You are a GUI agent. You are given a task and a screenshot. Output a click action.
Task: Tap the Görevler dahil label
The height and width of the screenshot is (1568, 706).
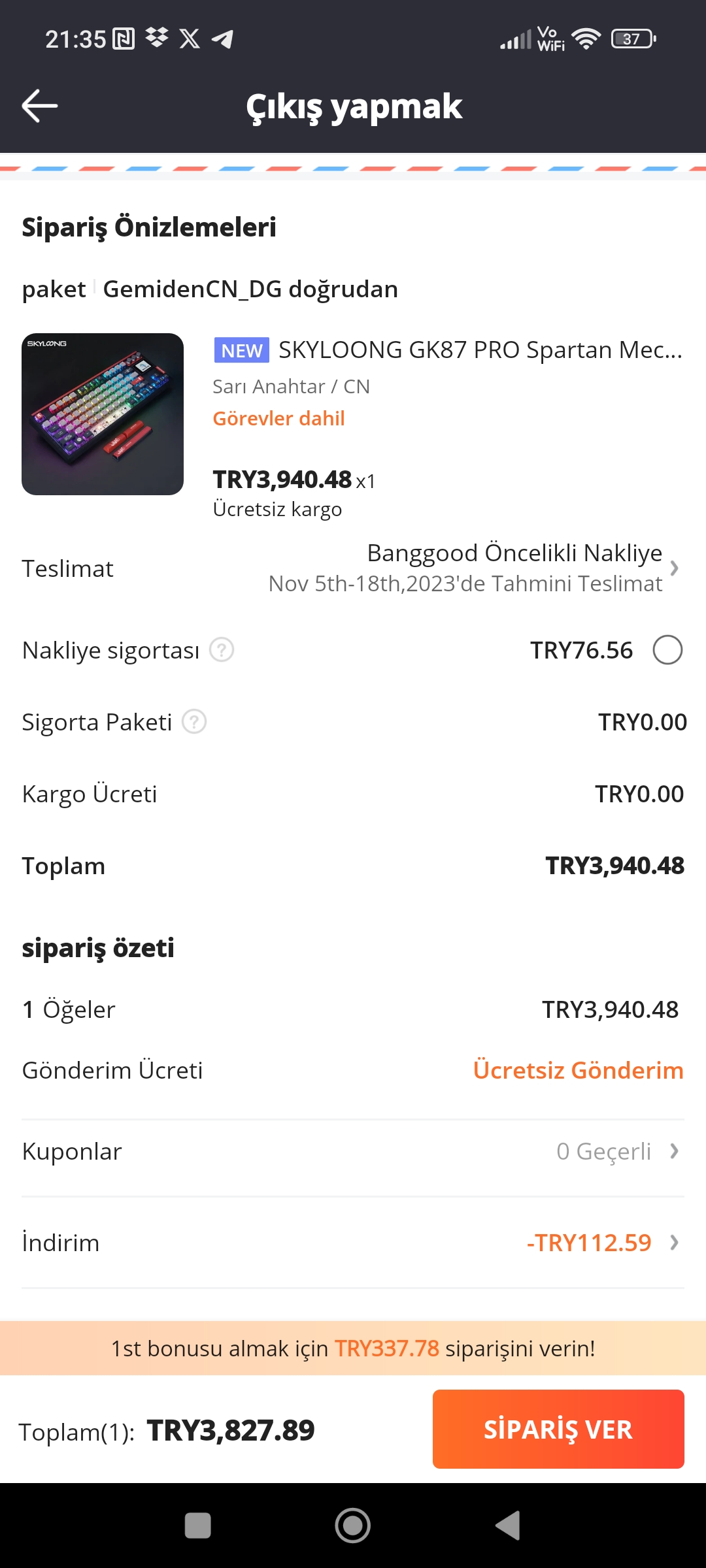click(x=278, y=418)
